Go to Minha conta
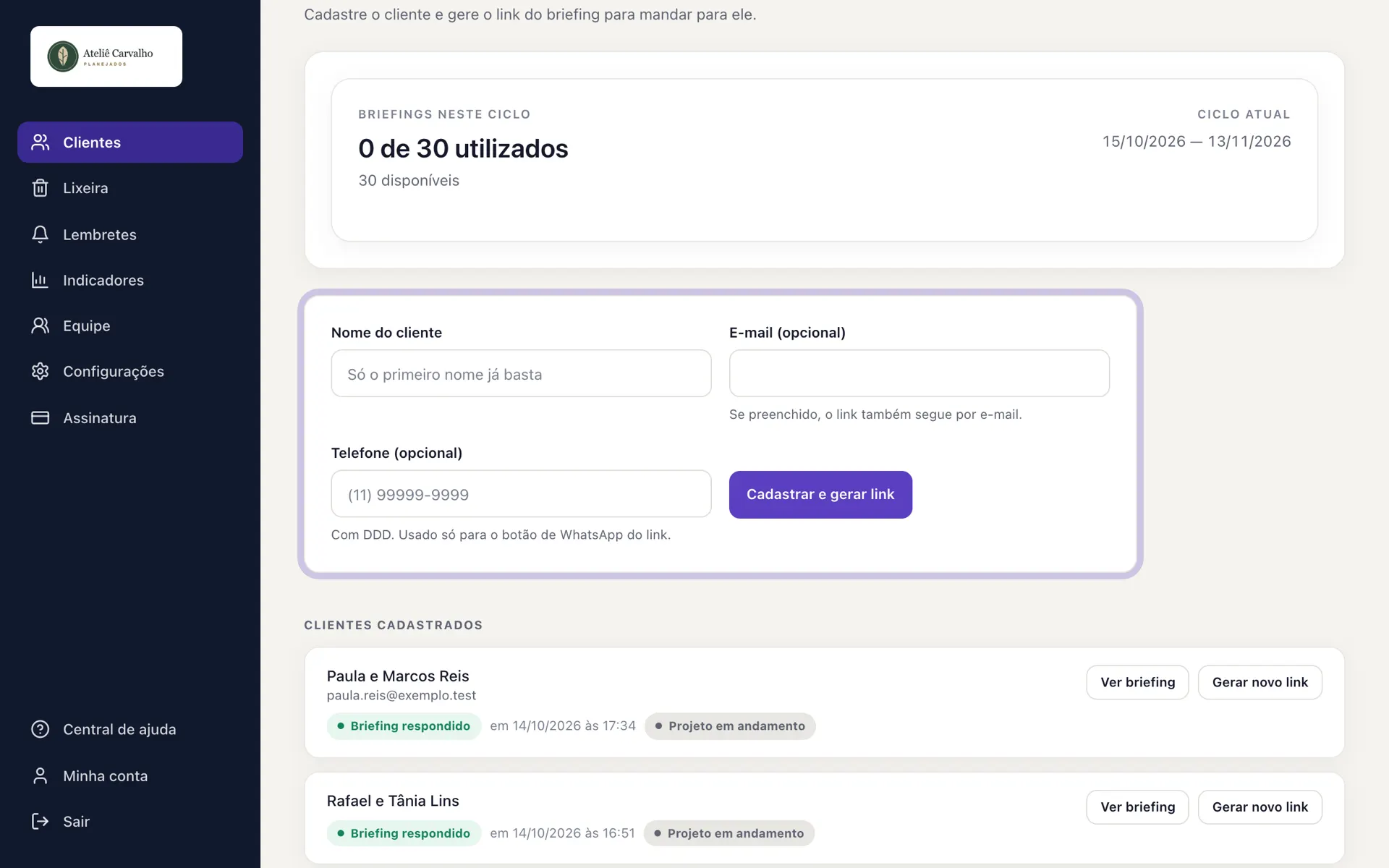This screenshot has height=868, width=1389. tap(130, 775)
